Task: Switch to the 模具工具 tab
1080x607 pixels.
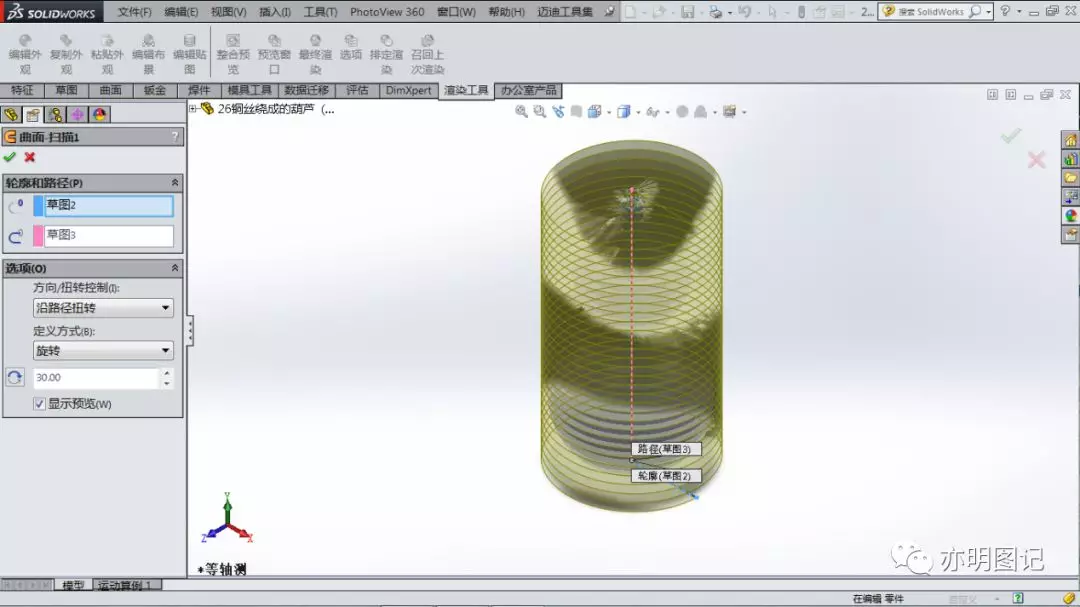Action: tap(249, 90)
